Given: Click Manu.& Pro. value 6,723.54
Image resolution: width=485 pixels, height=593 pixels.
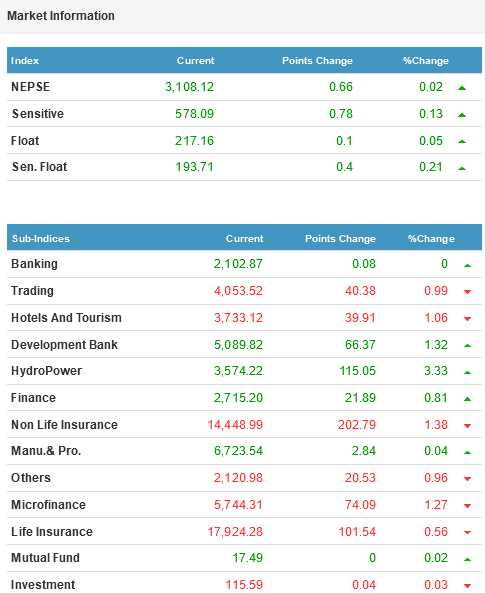Looking at the screenshot, I should pos(238,451).
